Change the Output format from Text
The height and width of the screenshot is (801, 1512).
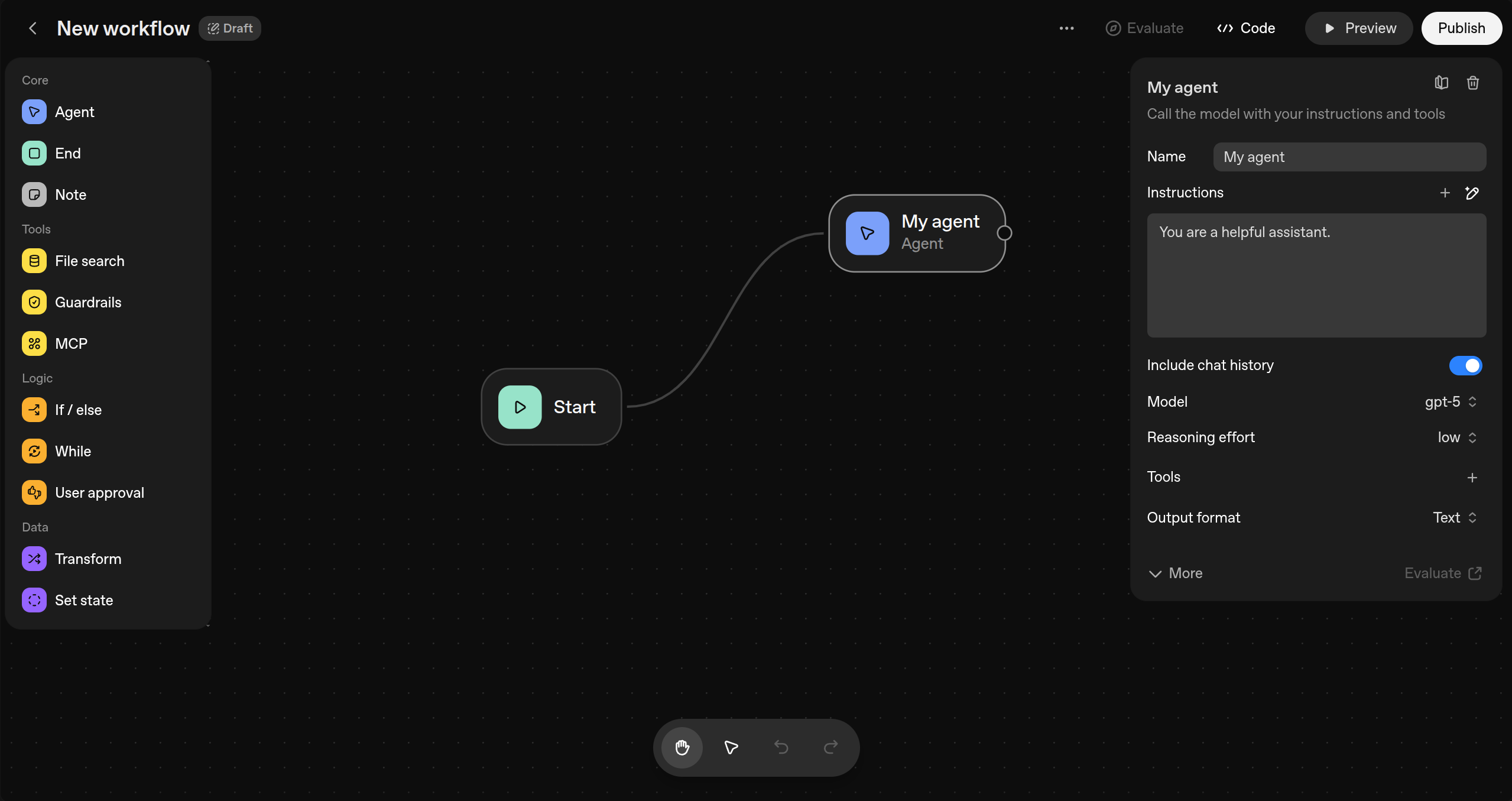click(1453, 517)
